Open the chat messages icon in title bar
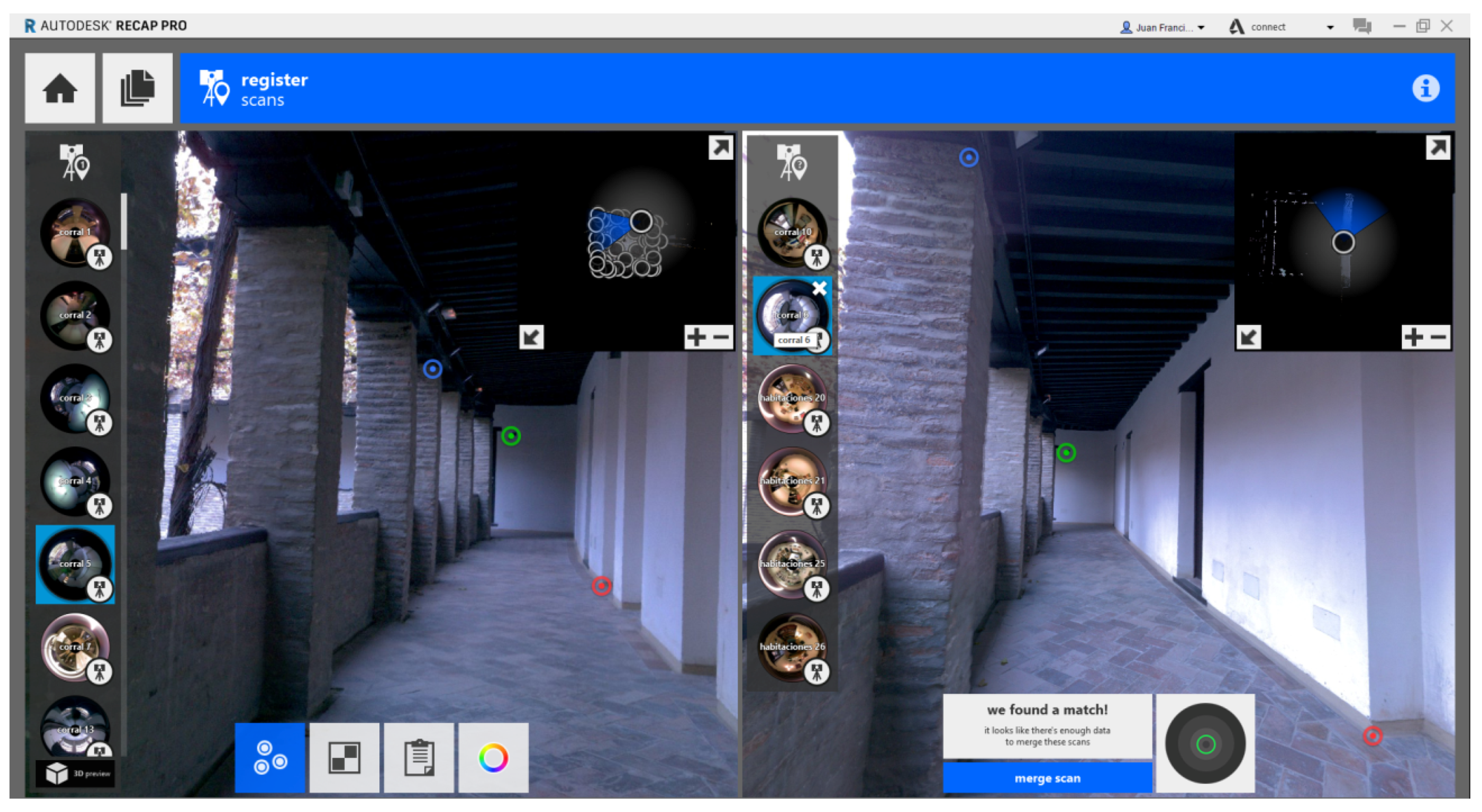Viewport: 1482px width, 812px height. pos(1361,26)
